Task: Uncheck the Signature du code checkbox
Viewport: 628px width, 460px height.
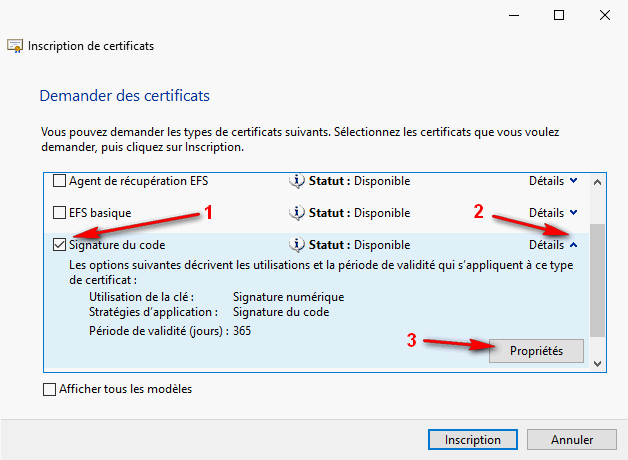Action: tap(59, 245)
